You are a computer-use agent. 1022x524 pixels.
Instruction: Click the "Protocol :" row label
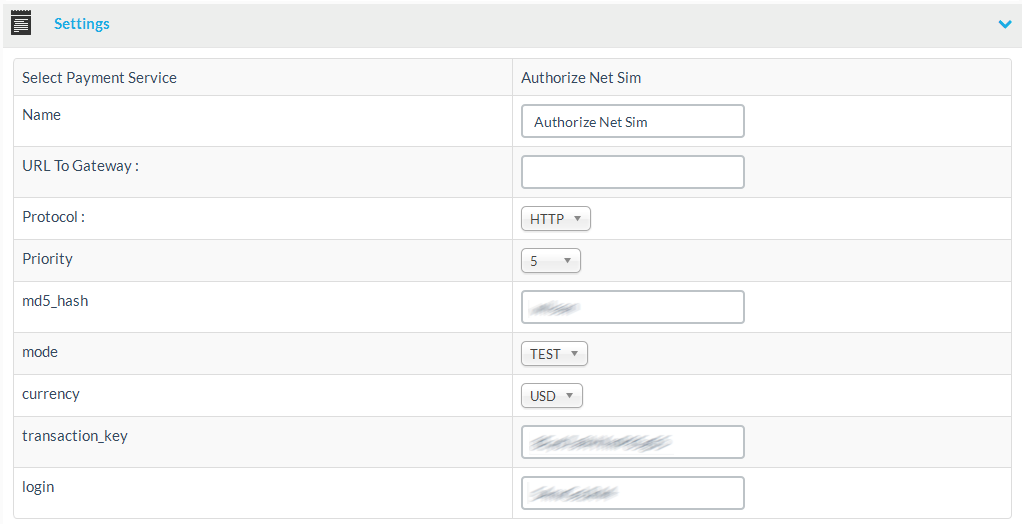53,216
